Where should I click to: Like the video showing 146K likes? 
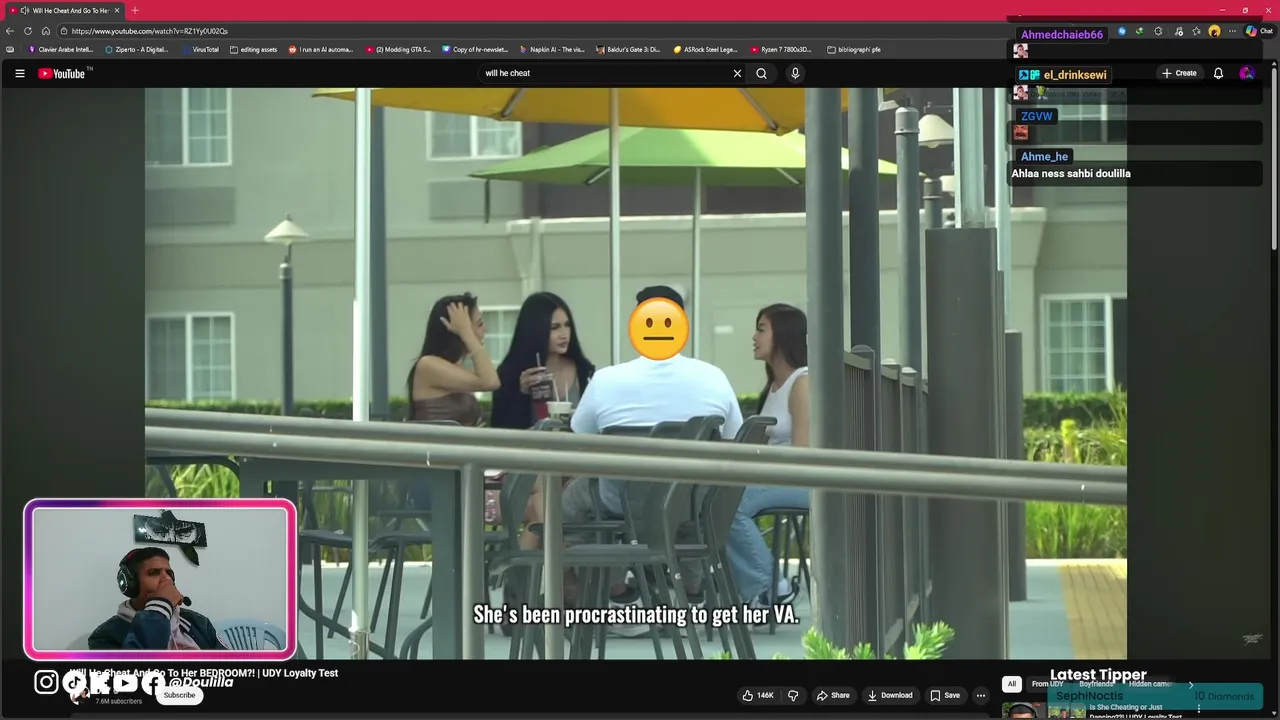[757, 695]
